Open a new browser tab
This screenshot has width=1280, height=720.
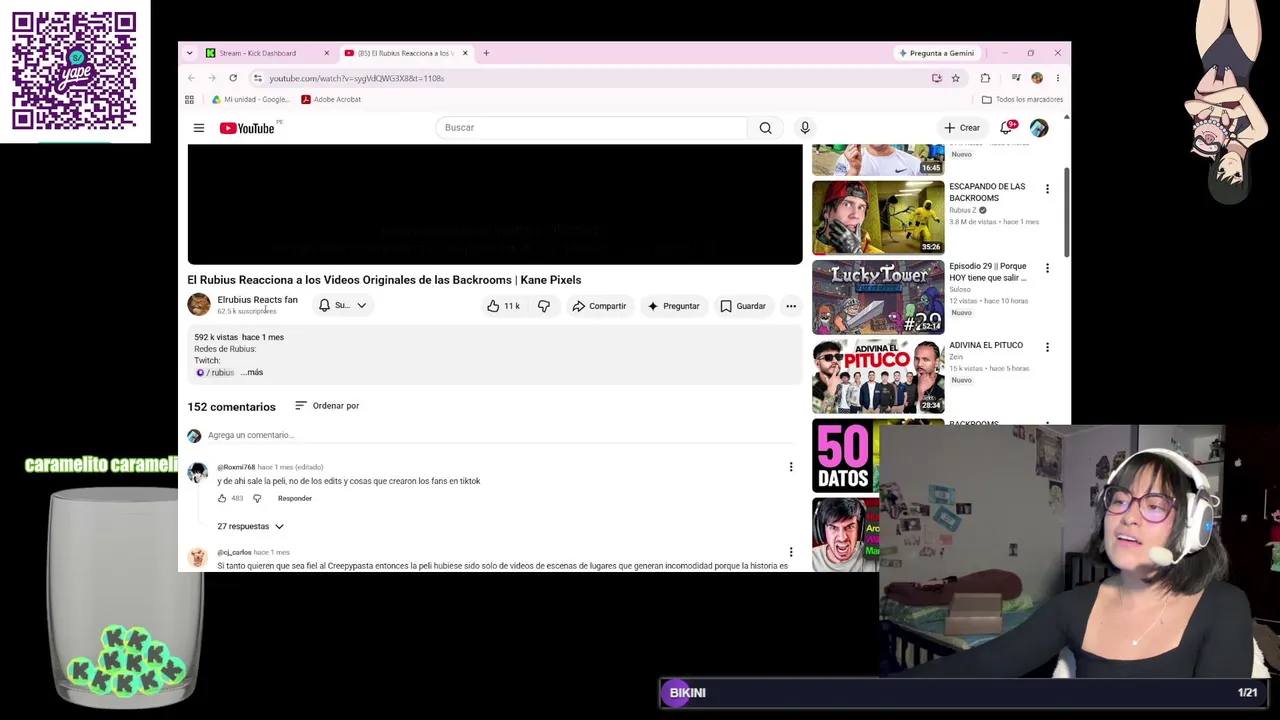tap(486, 53)
